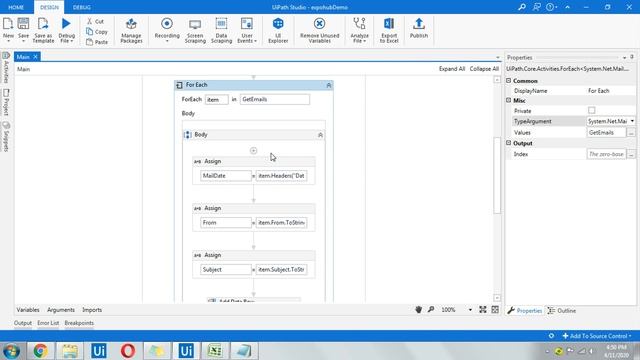The height and width of the screenshot is (360, 640).
Task: Click Expand All link
Action: pos(452,69)
